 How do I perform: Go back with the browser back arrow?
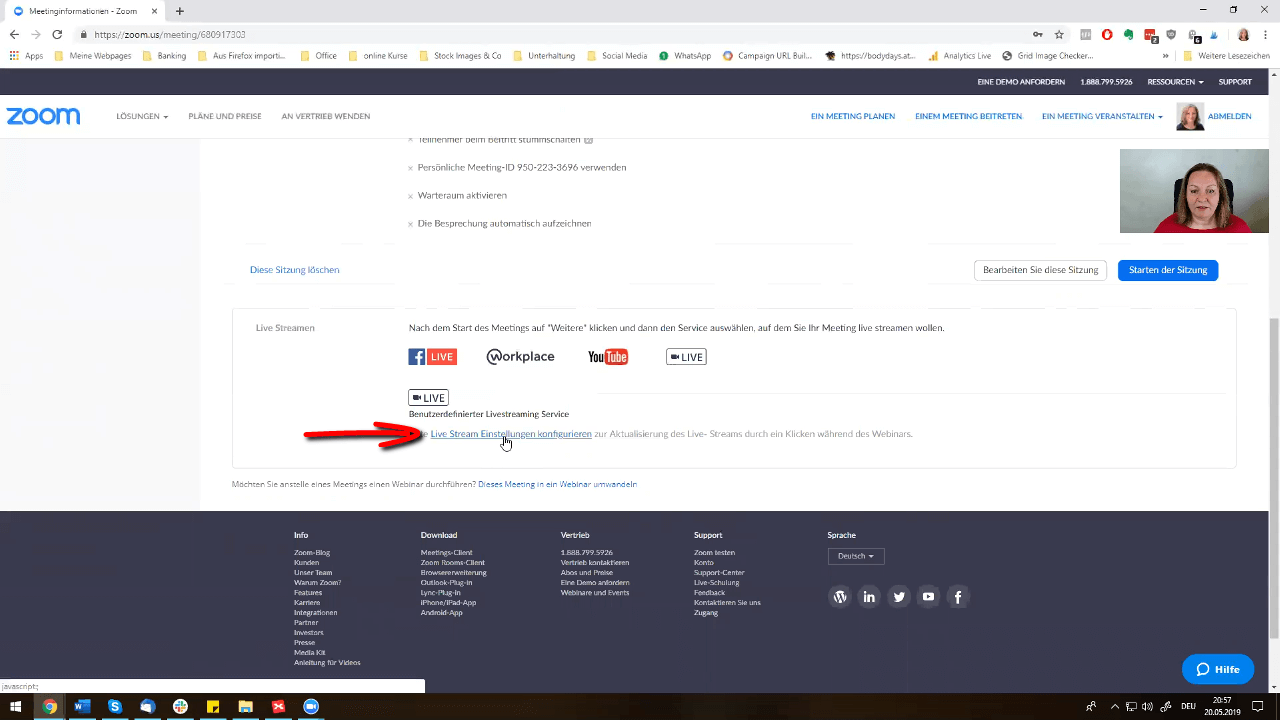click(x=14, y=34)
